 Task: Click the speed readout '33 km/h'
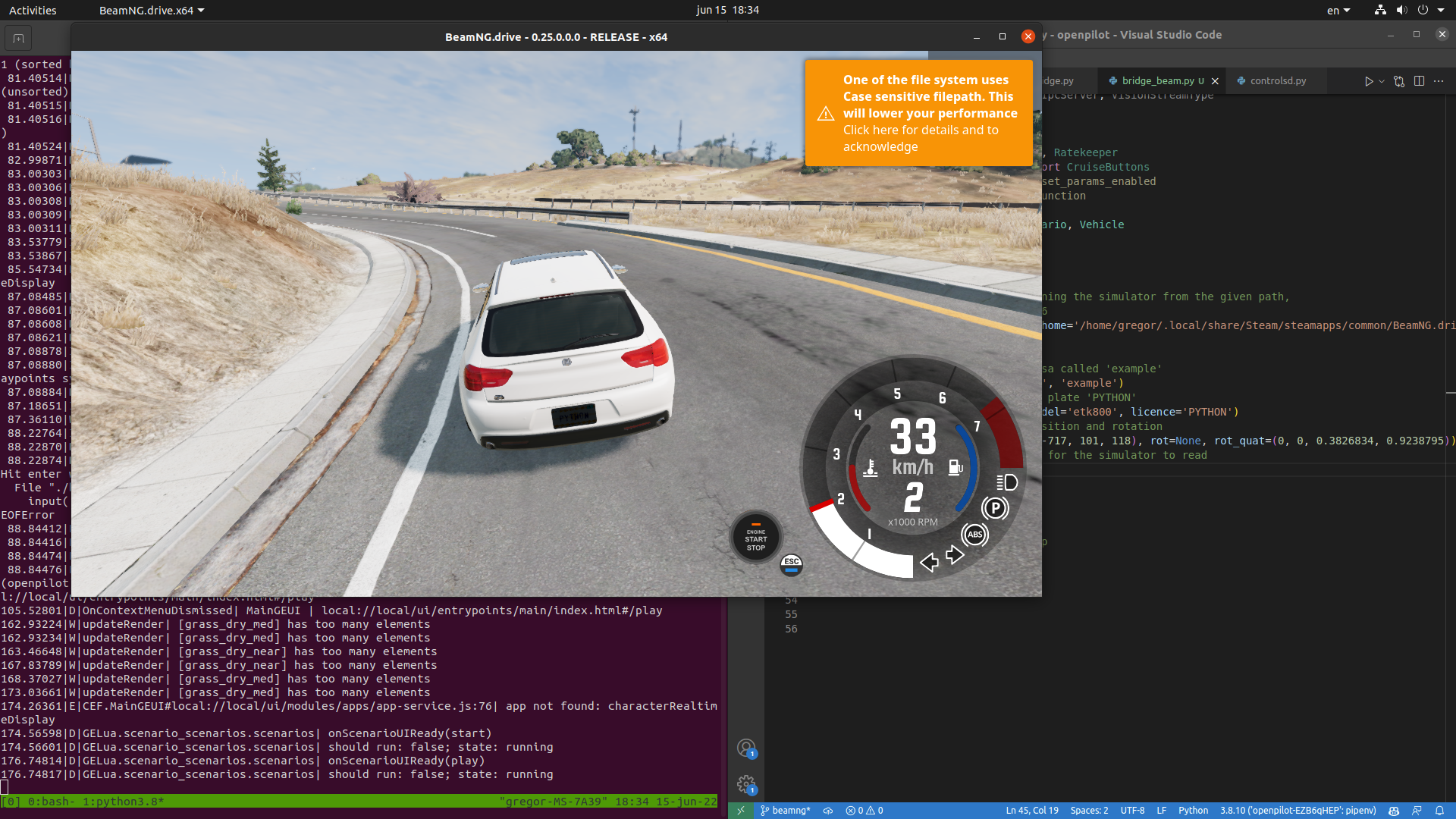pyautogui.click(x=913, y=446)
